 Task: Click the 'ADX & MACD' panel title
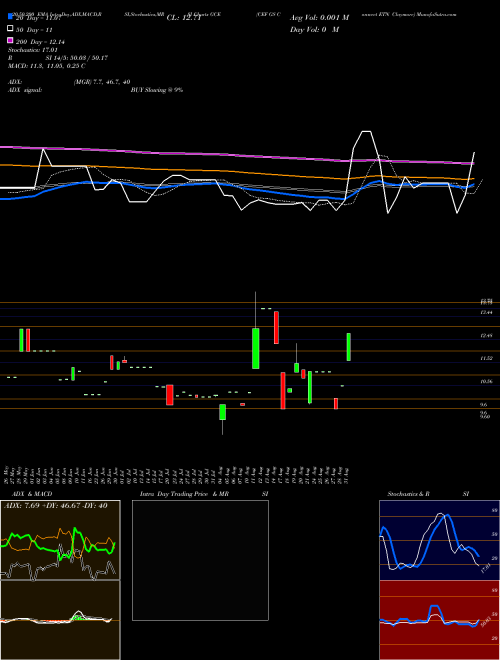[32, 494]
